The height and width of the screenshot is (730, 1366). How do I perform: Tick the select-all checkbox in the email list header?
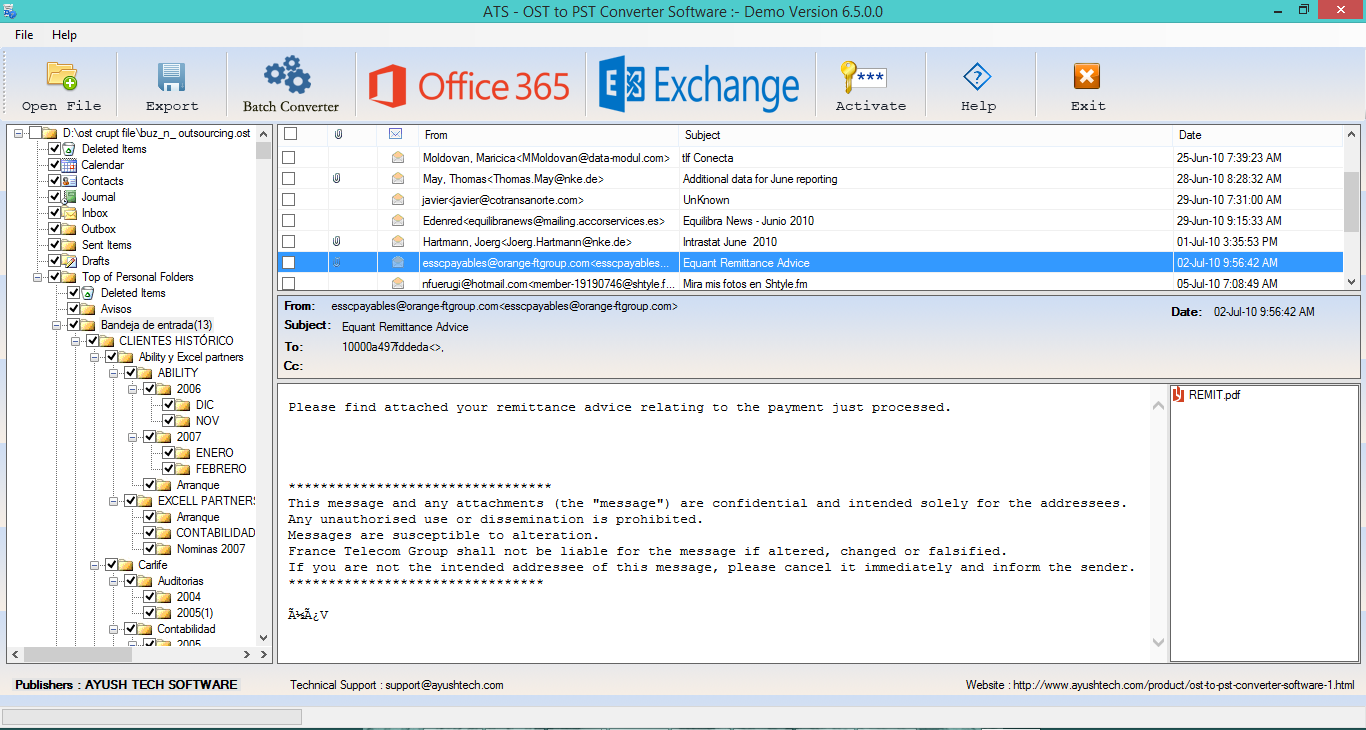click(x=290, y=134)
